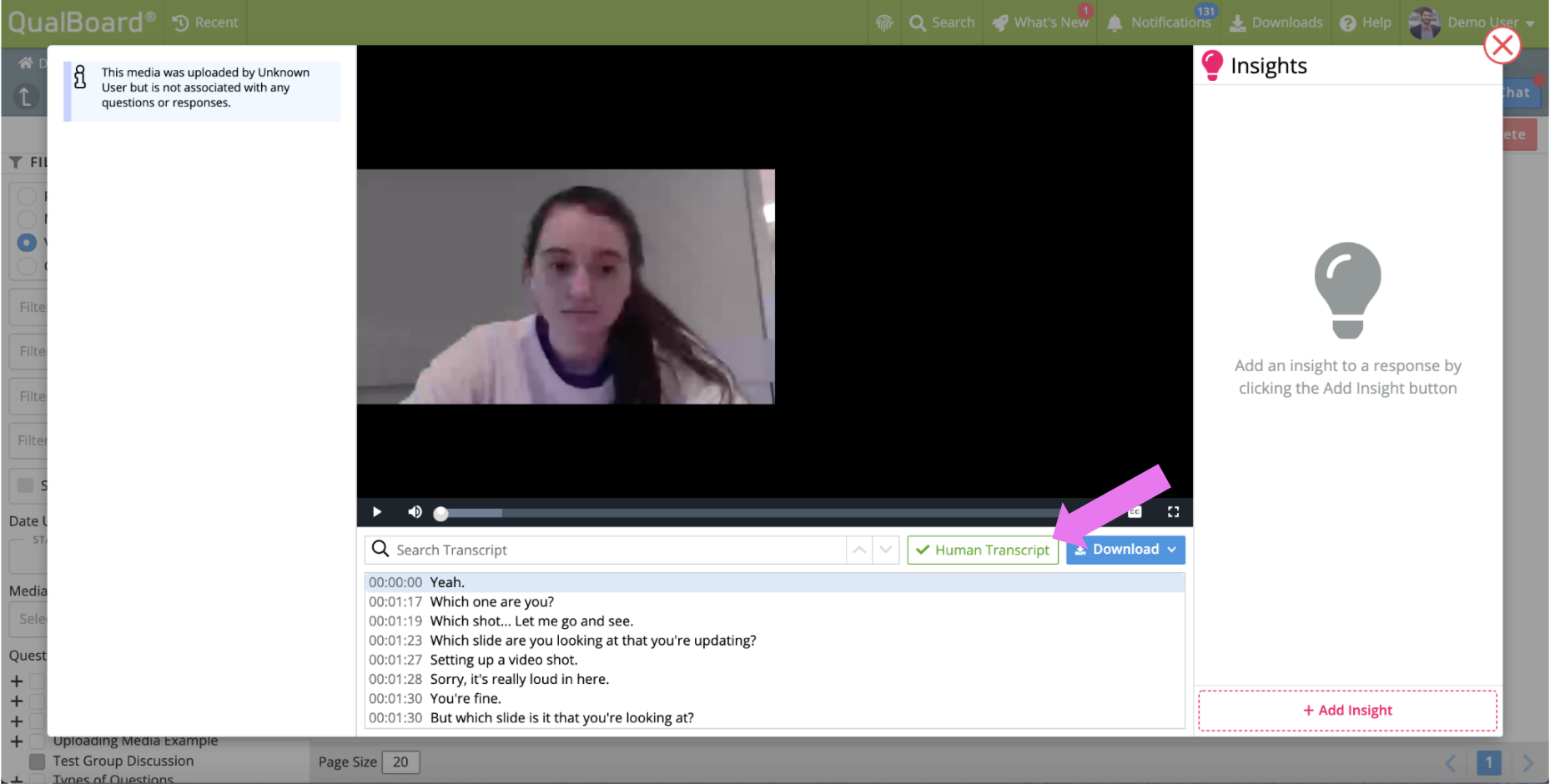Close the media viewer with the red X
1550x784 pixels.
1502,45
